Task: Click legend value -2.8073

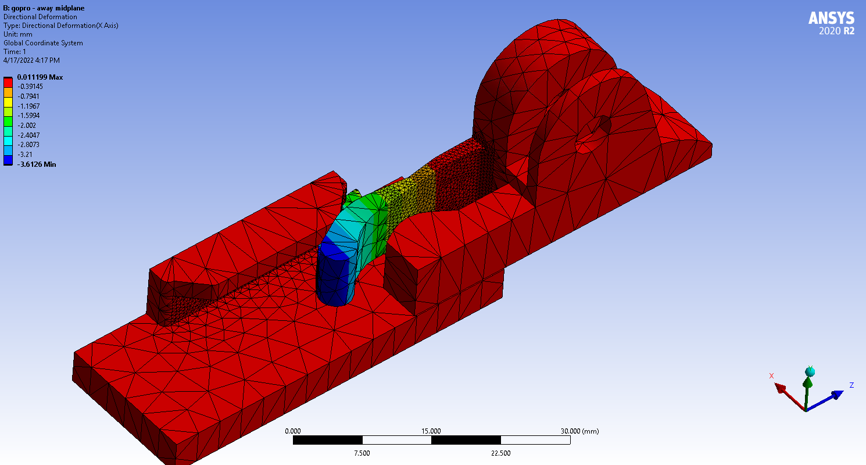Action: (28, 145)
